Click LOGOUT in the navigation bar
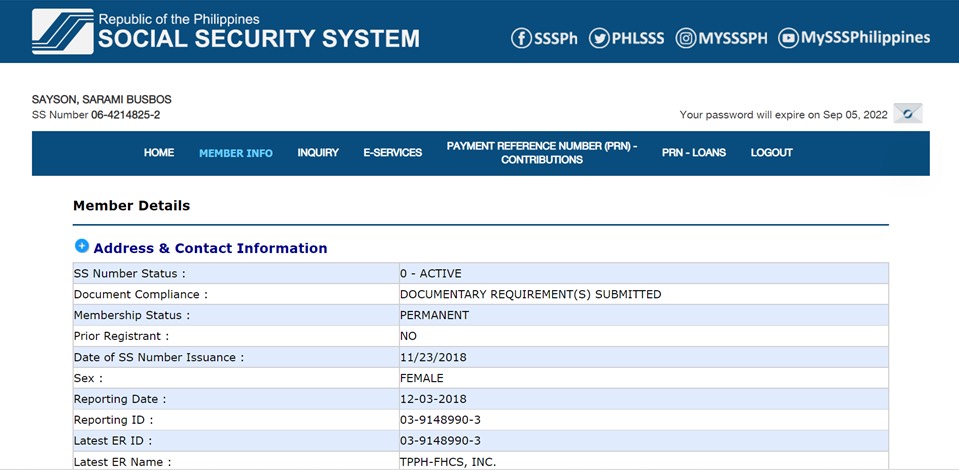This screenshot has height=470, width=959. tap(771, 153)
